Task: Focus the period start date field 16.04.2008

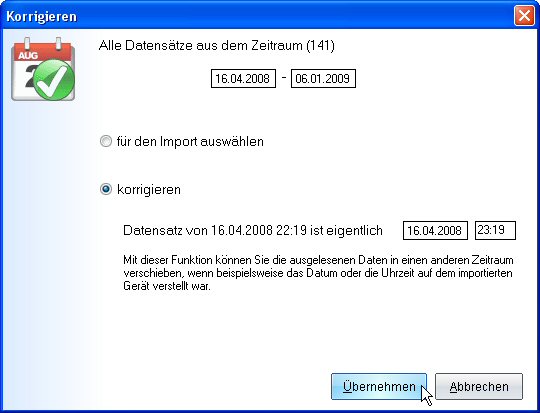Action: (x=243, y=79)
